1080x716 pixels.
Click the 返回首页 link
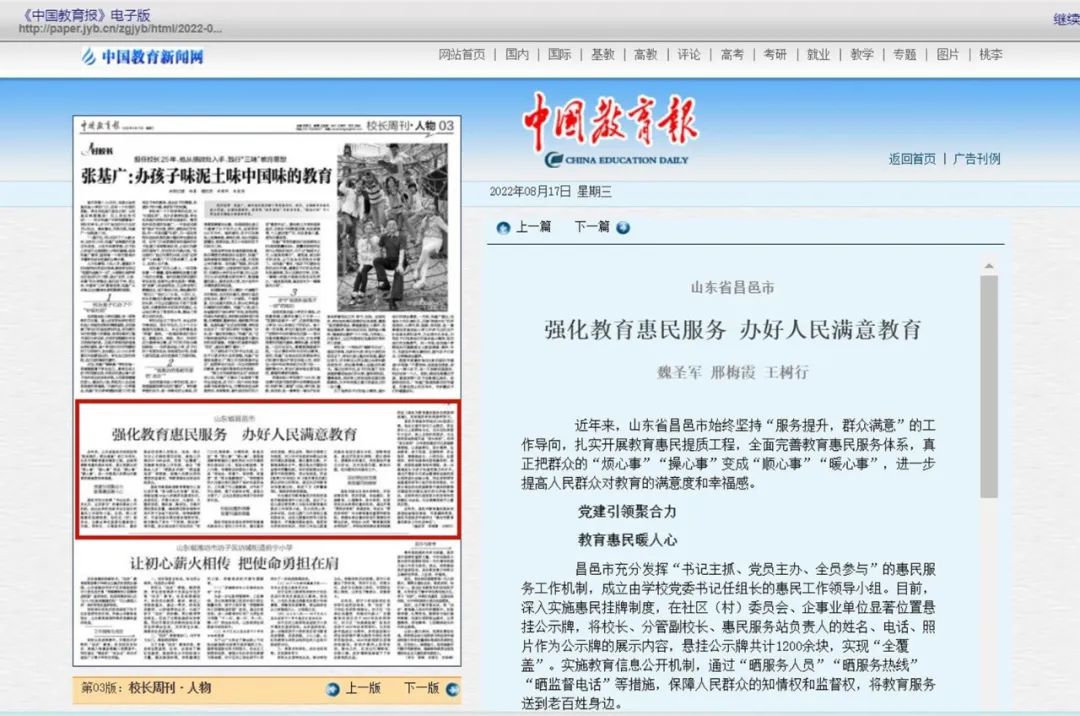[x=912, y=159]
